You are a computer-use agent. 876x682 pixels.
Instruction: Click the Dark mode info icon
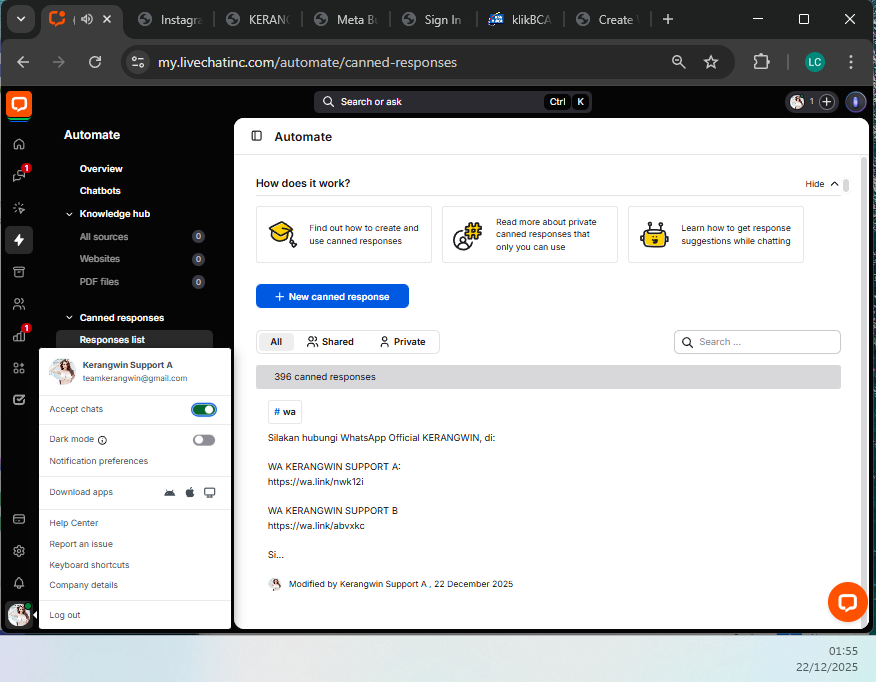tap(102, 440)
